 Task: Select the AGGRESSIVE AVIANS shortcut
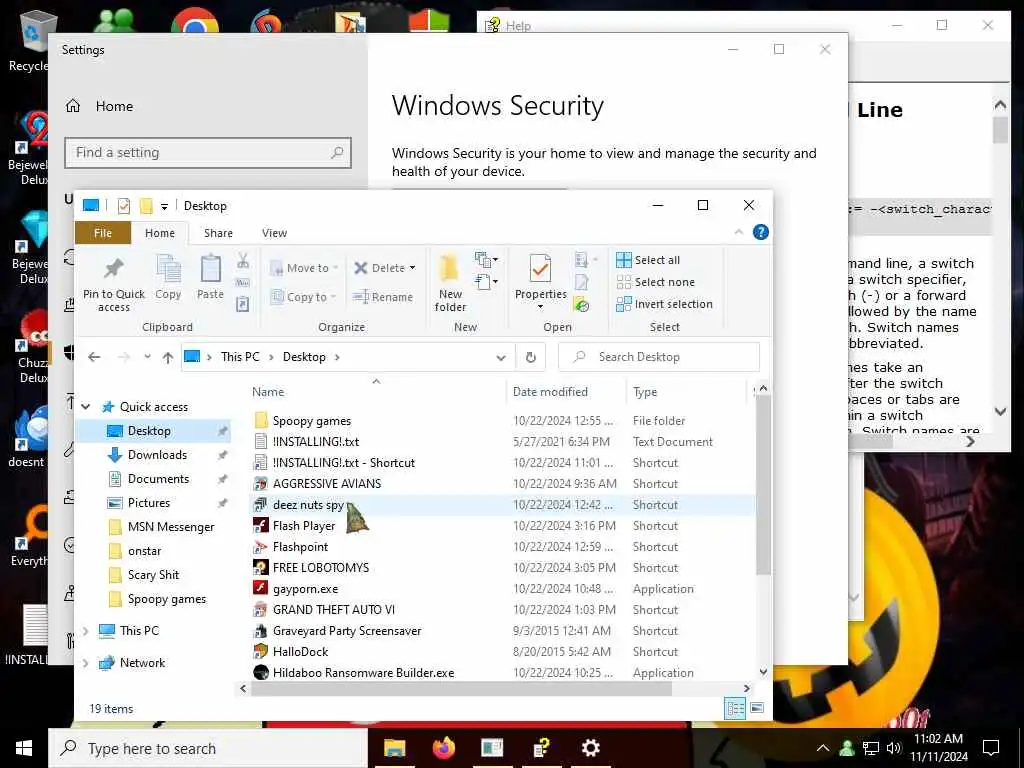coord(327,484)
